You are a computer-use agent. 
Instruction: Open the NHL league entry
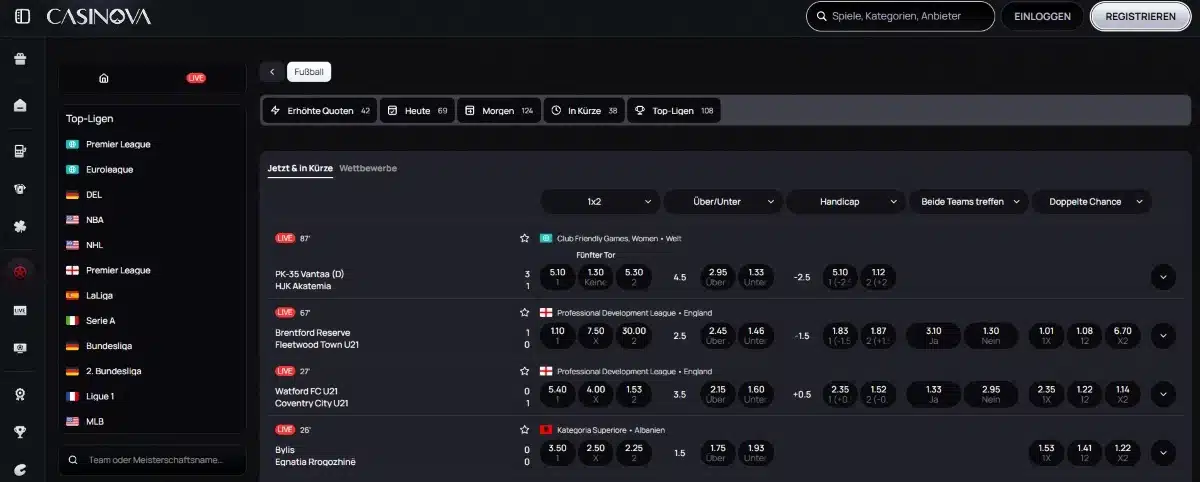tap(94, 245)
